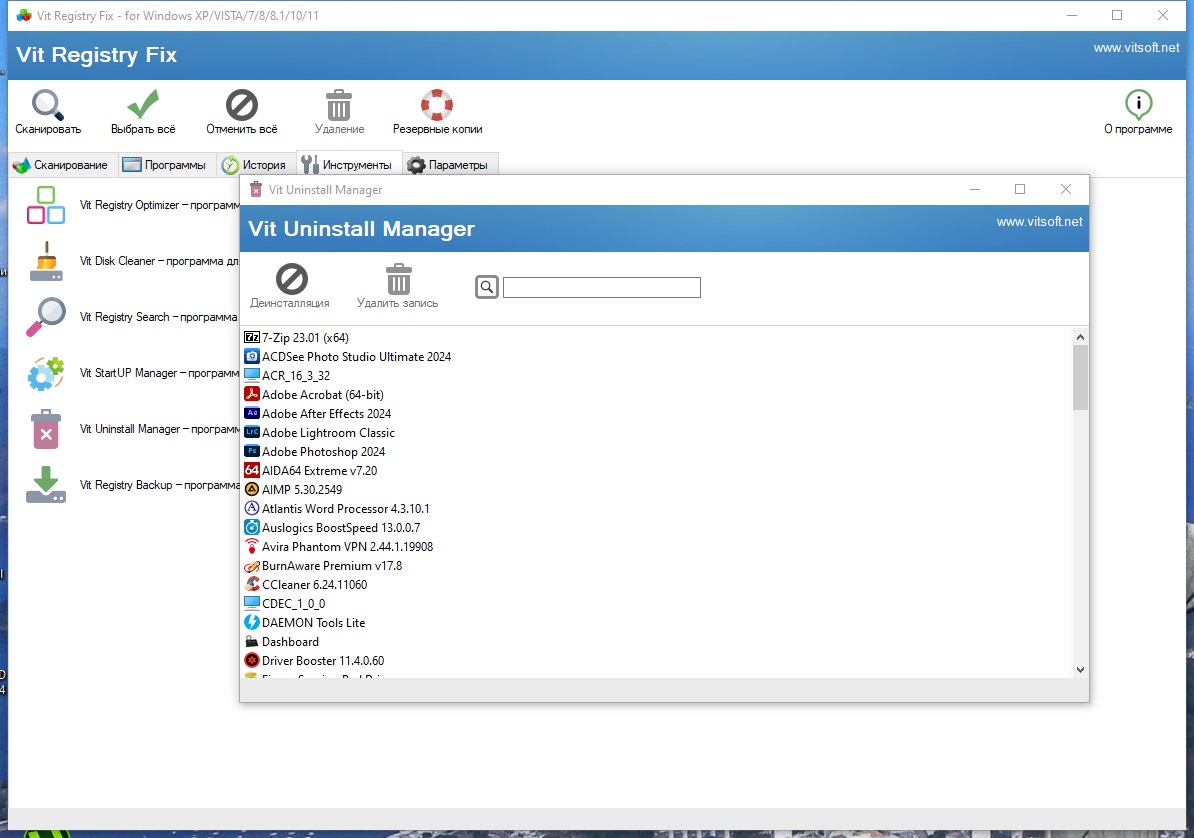The image size is (1194, 838).
Task: Select CCleaner 6.24.11060 entry
Action: click(x=314, y=585)
